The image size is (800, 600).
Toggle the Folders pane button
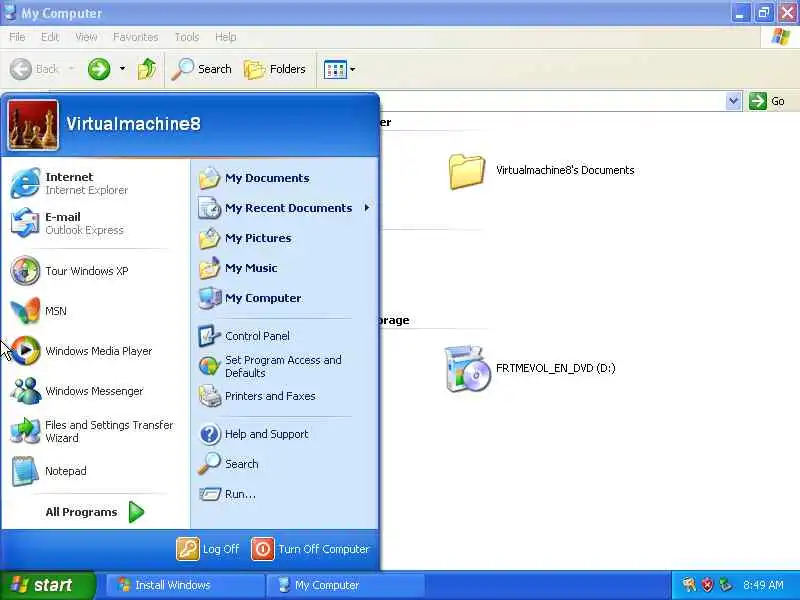coord(275,69)
